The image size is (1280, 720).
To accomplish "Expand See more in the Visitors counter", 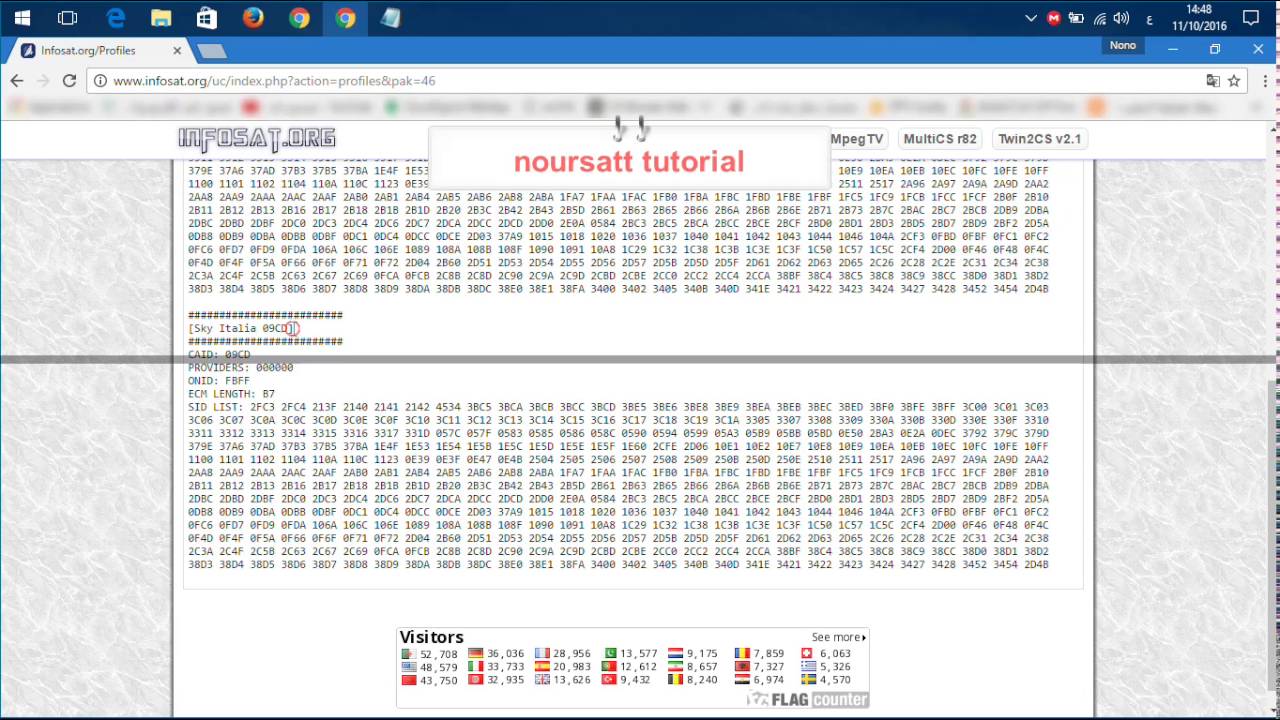I will tap(838, 637).
